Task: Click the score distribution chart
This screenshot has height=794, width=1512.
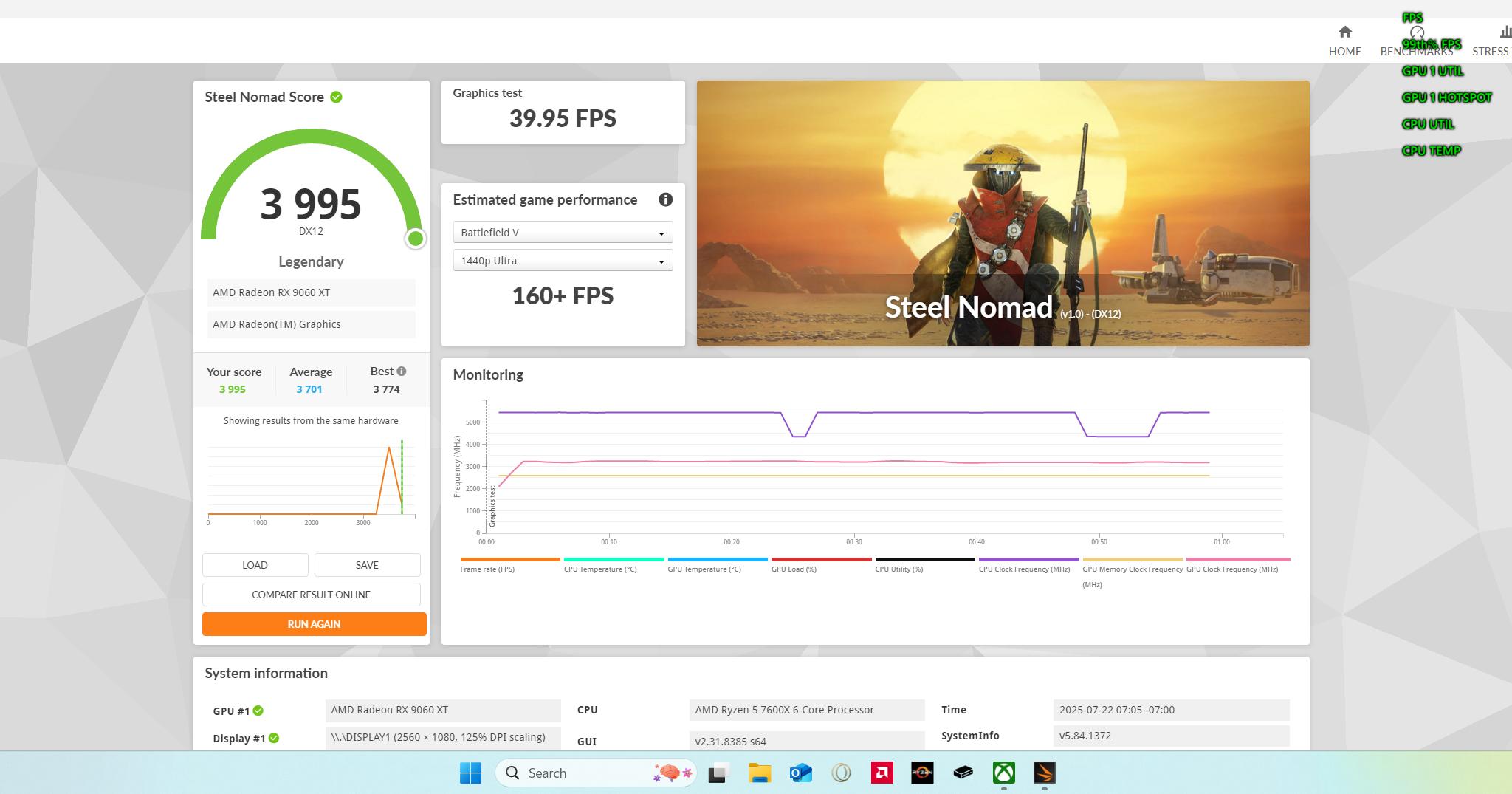Action: 311,482
